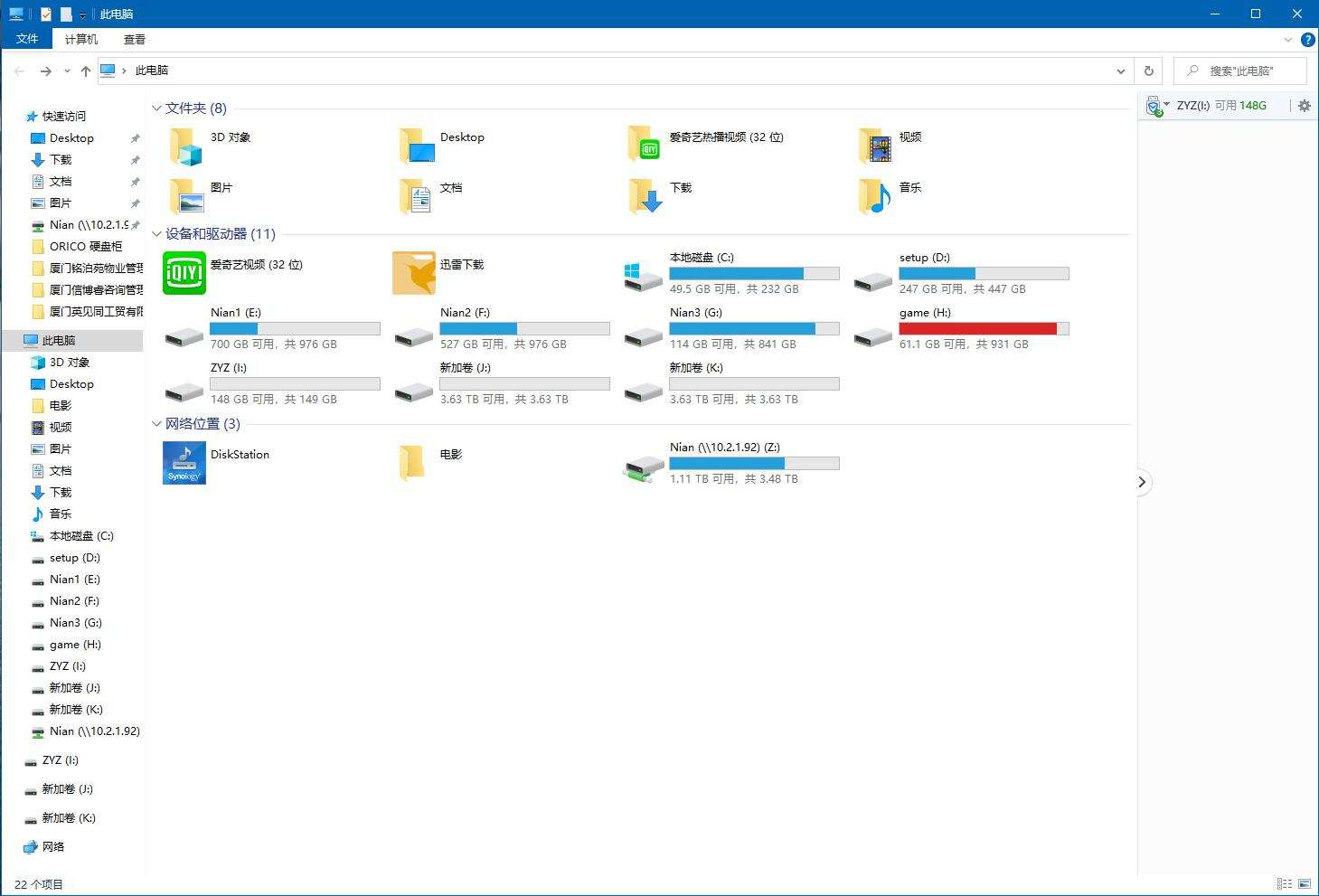Screen dimensions: 1319x896
Task: Collapse the 文件夹 (8) group
Action: coord(156,108)
